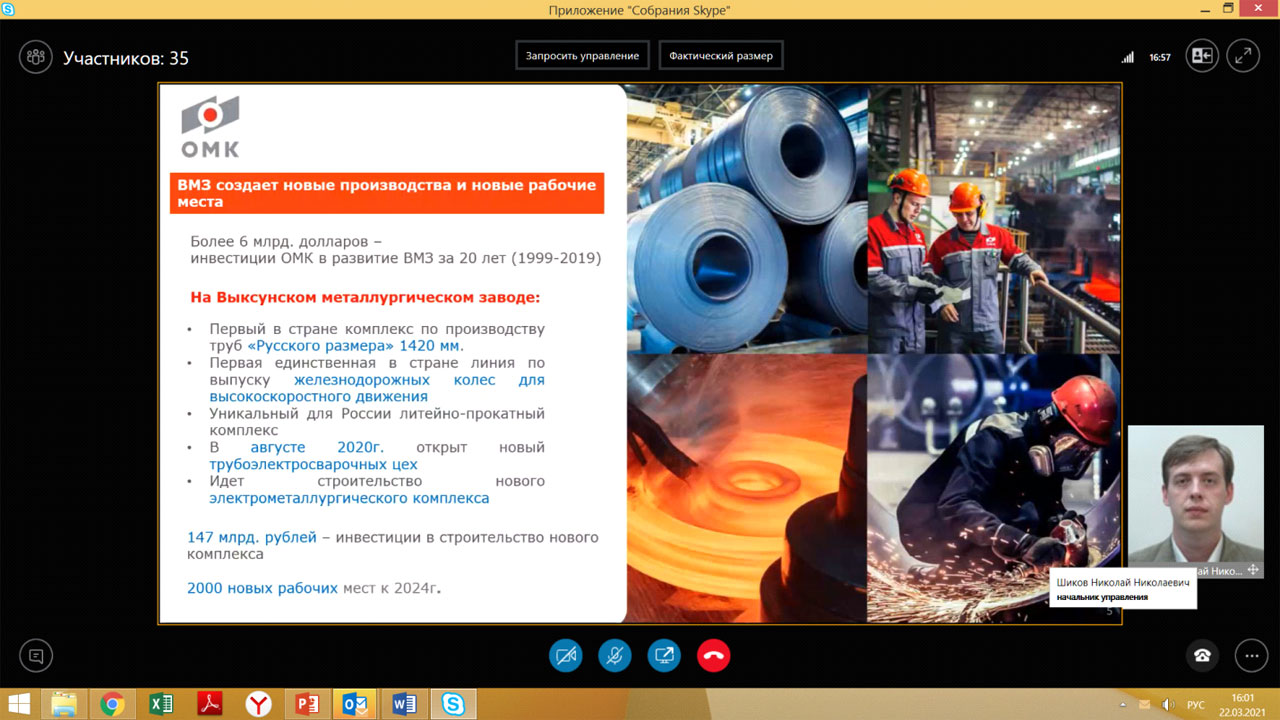
Task: Open Word from taskbar
Action: click(404, 704)
